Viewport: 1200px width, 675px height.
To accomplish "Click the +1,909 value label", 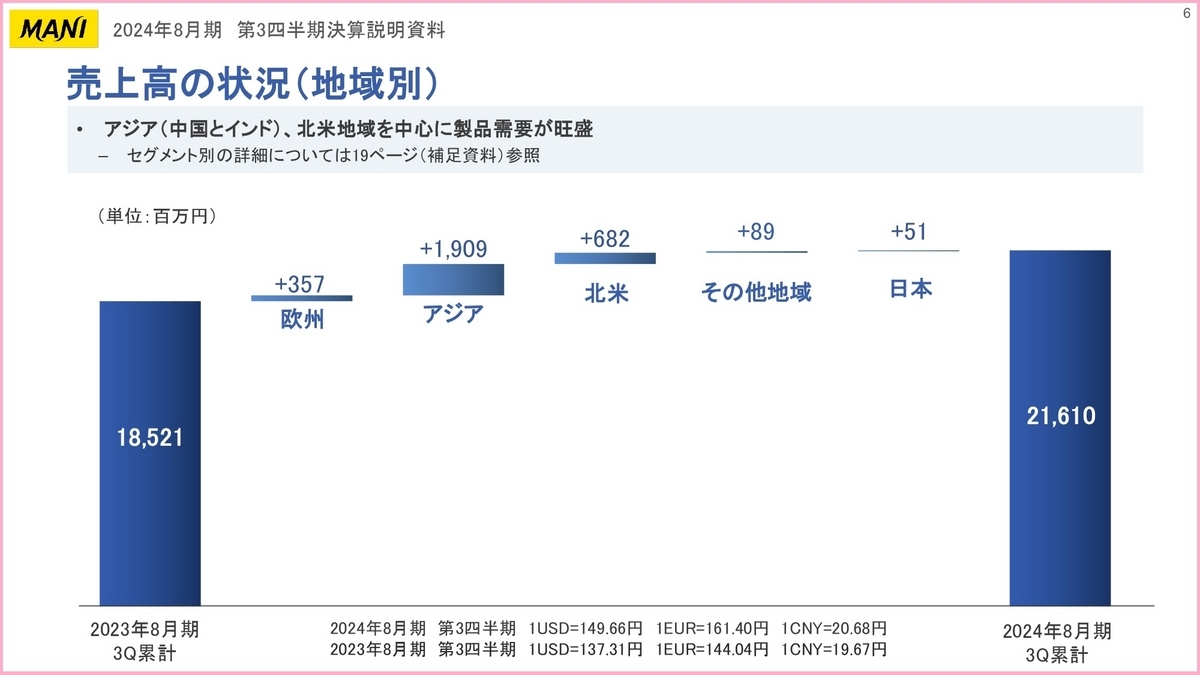I will 454,249.
